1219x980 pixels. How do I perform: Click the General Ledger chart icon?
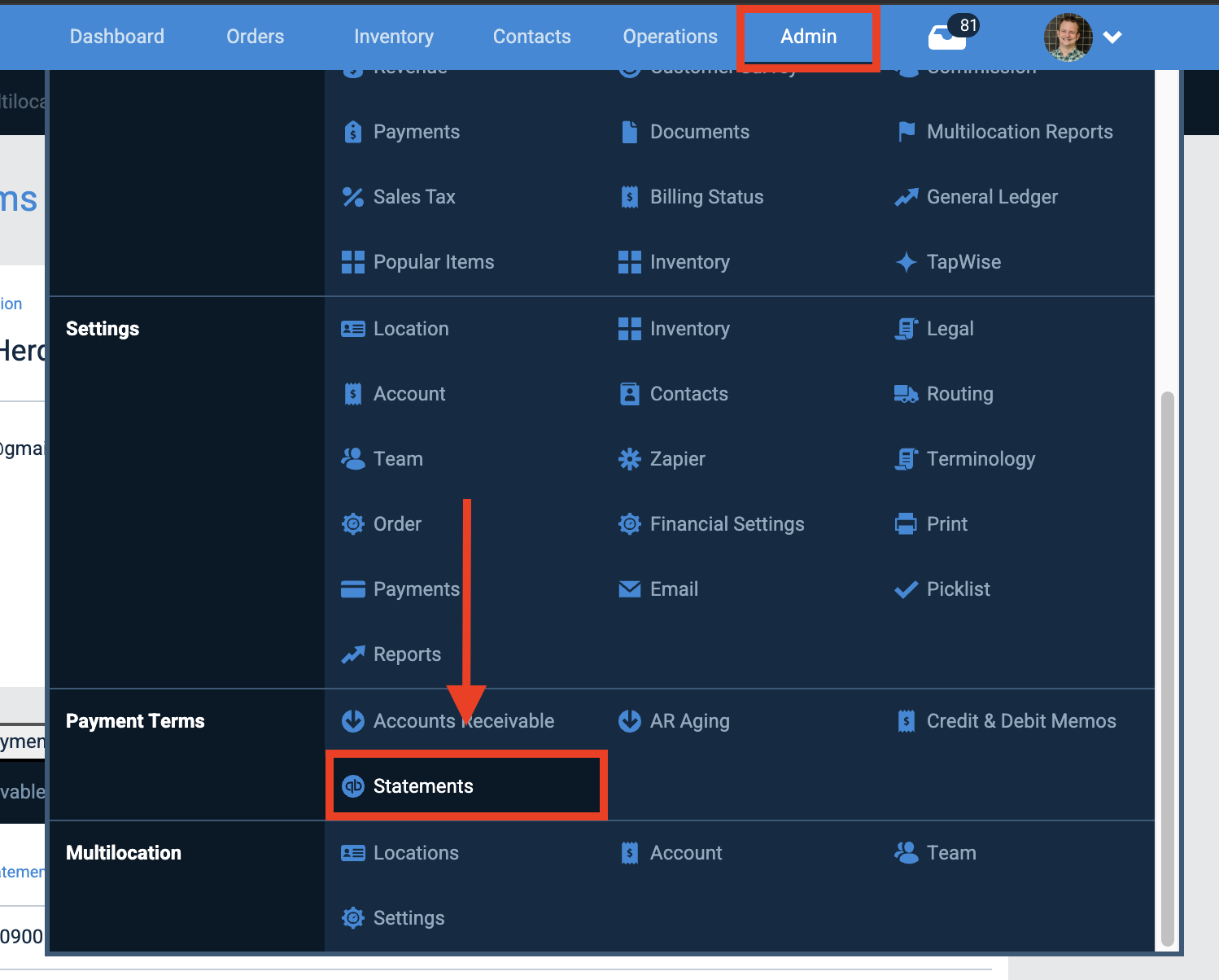pyautogui.click(x=906, y=197)
